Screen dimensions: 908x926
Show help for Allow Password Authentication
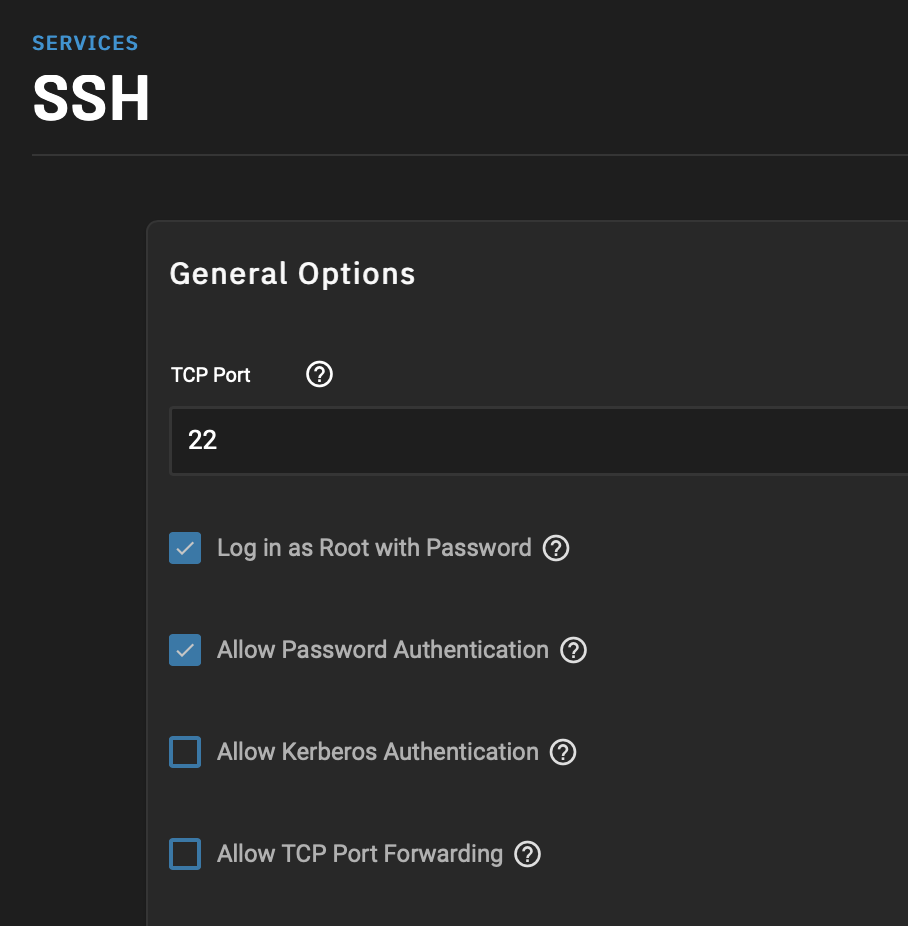click(573, 650)
